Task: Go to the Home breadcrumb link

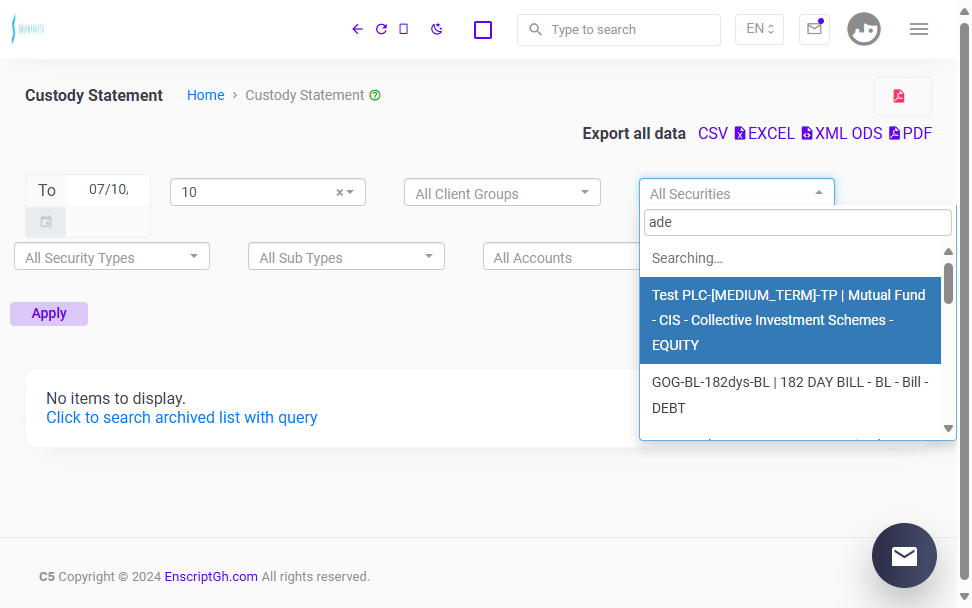Action: 206,95
